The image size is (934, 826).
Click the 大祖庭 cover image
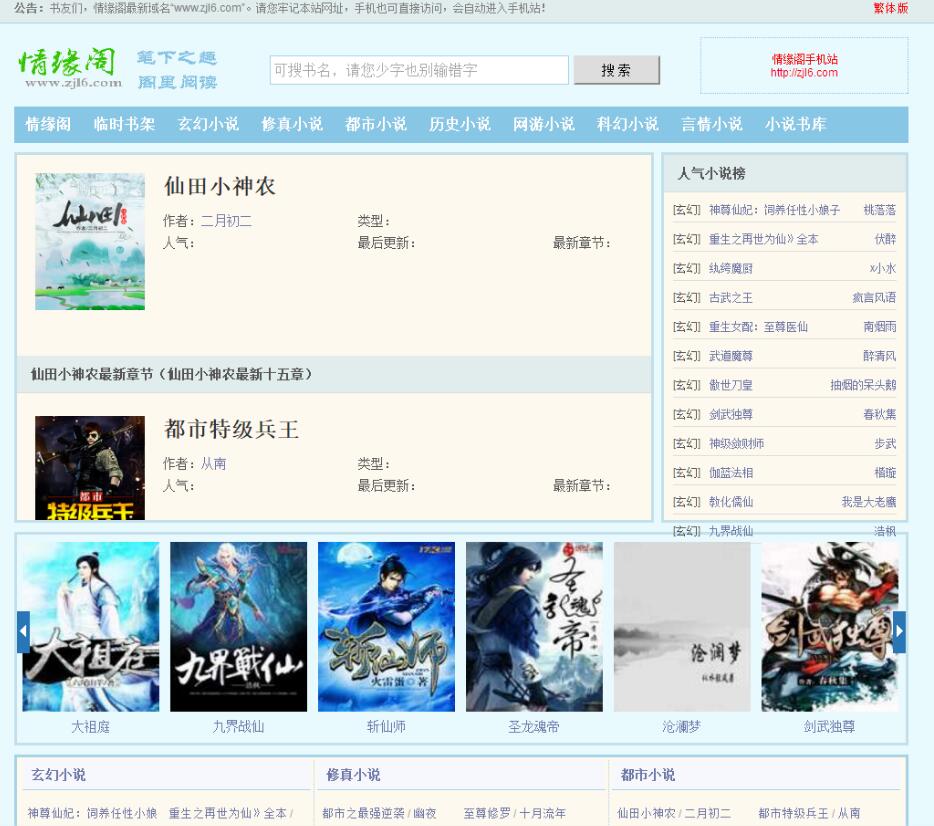(x=91, y=626)
